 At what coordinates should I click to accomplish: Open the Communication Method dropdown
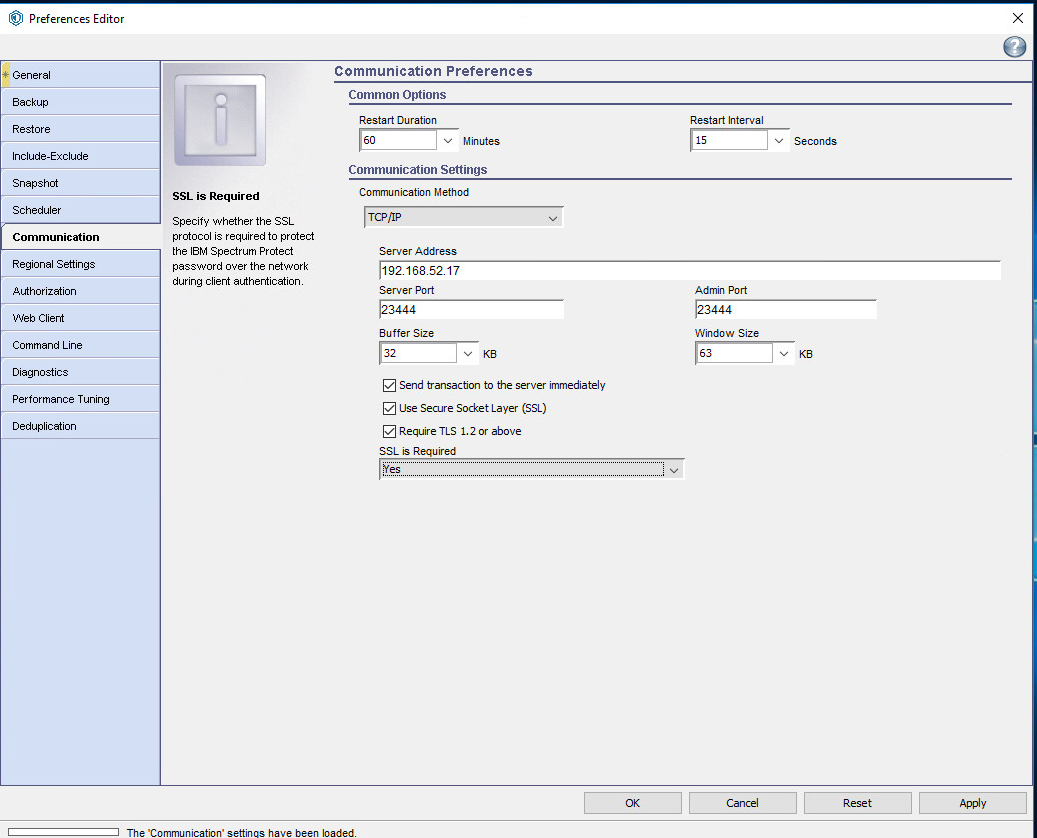coord(464,217)
